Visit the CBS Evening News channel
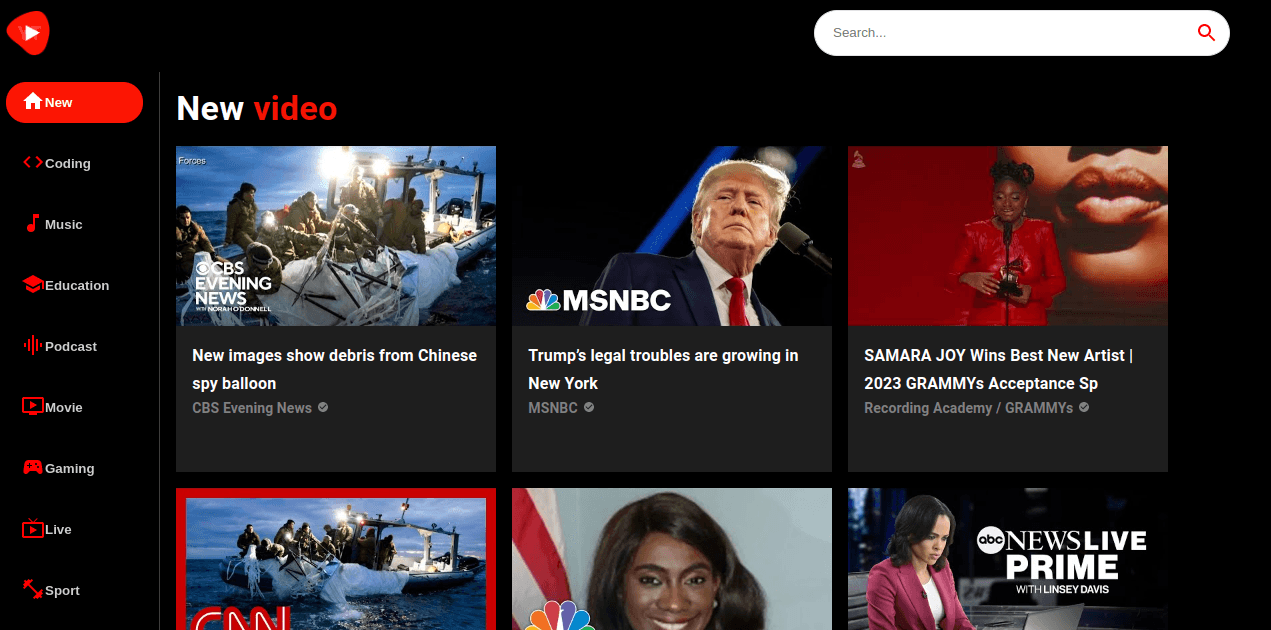The image size is (1271, 630). [x=252, y=408]
